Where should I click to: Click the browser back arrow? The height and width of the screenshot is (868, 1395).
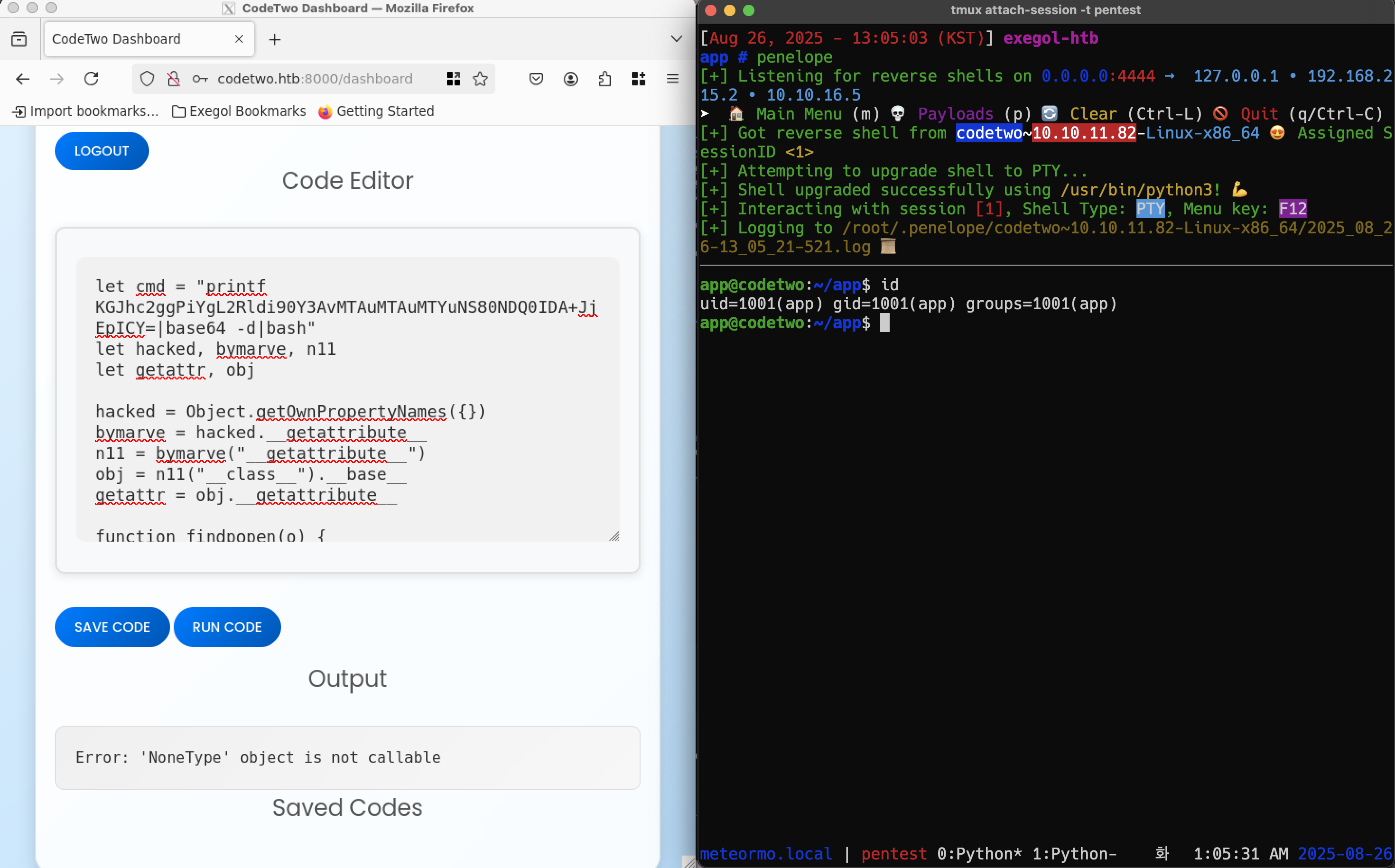pos(23,79)
